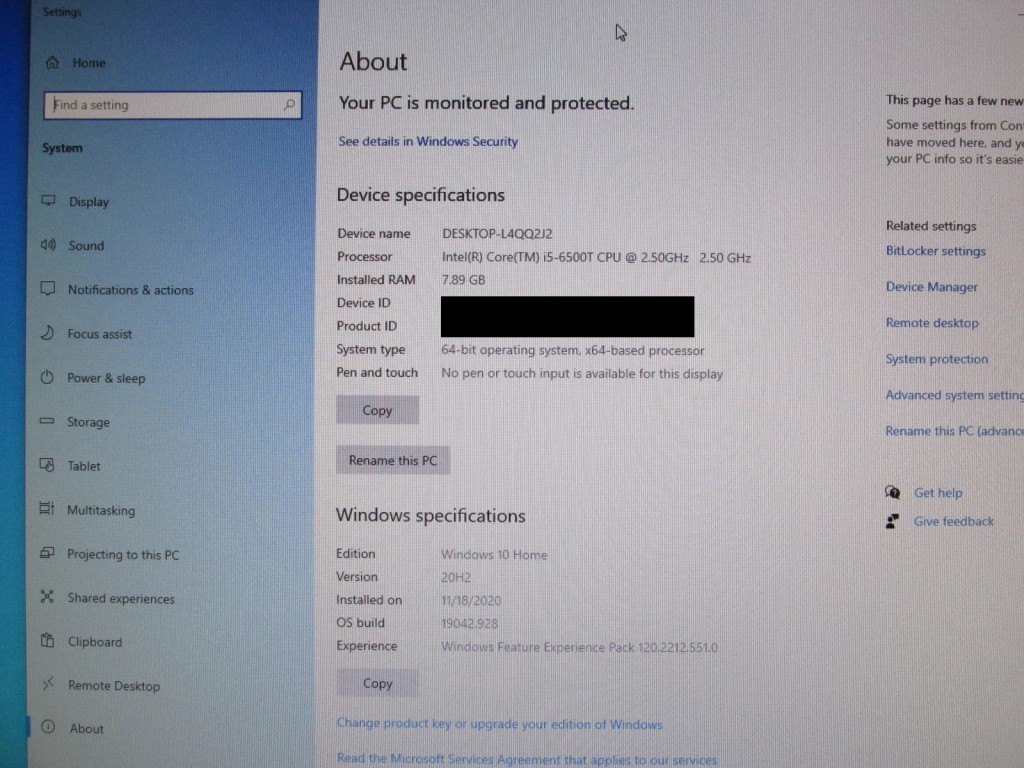Select device name DESKTOP-L4QQ2J2
This screenshot has height=768, width=1024.
point(497,234)
